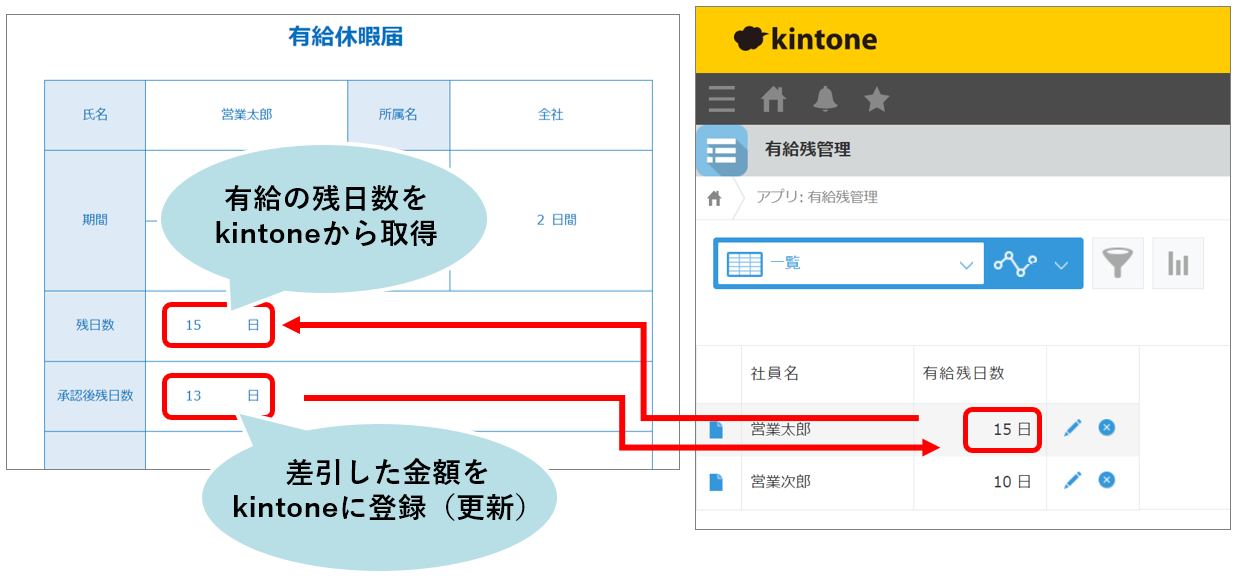
Task: Open the kintone hamburger menu
Action: point(721,99)
